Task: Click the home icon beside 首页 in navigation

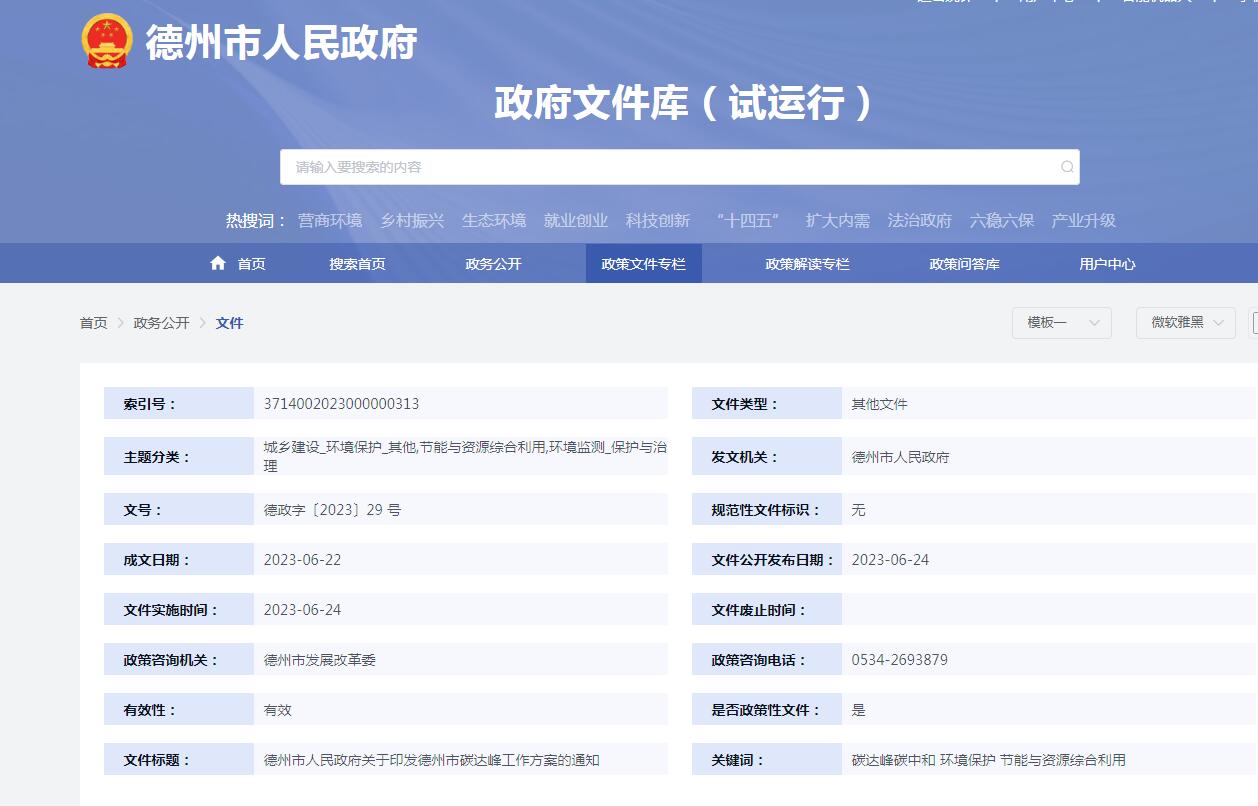Action: click(x=217, y=263)
